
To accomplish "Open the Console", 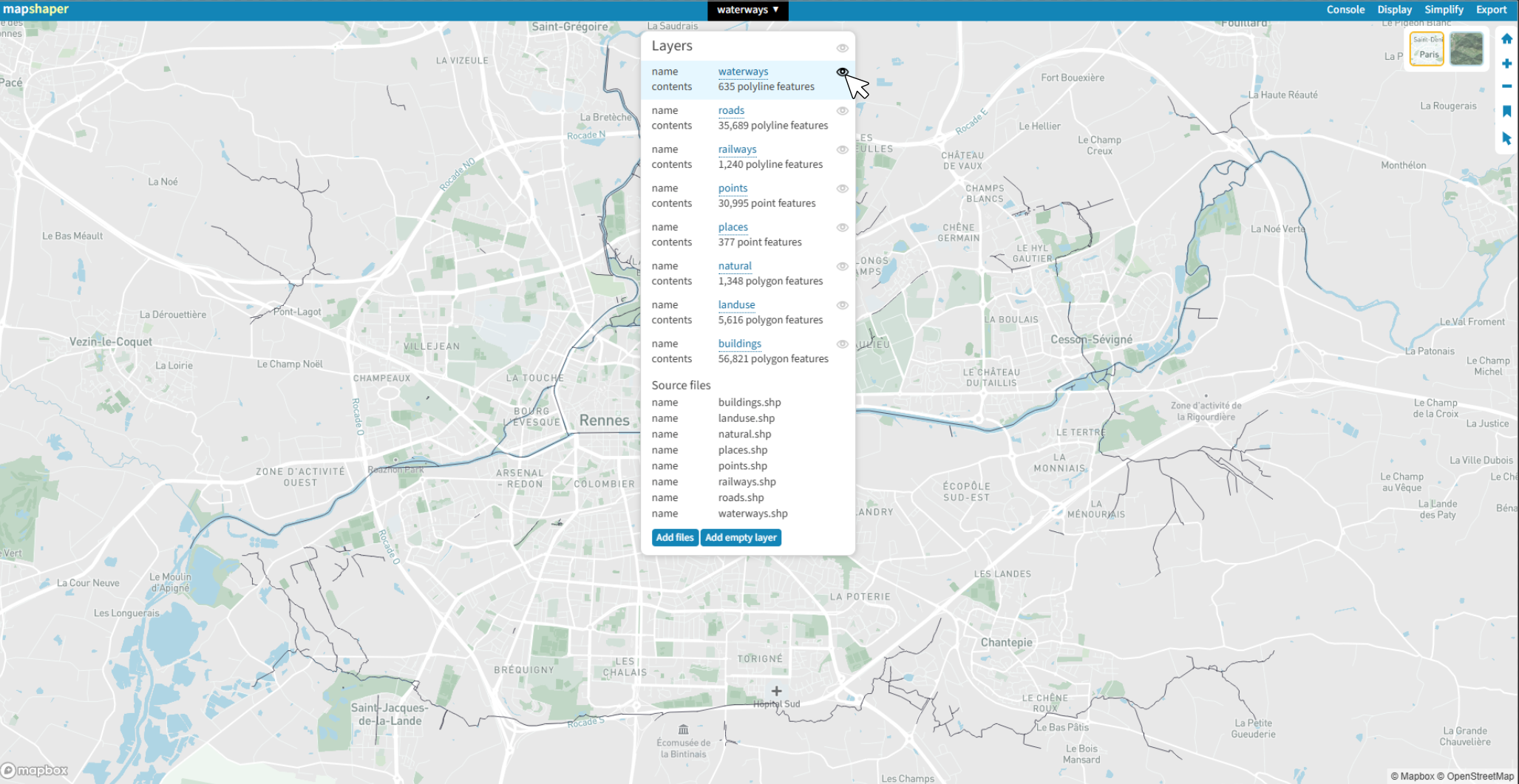I will coord(1345,10).
